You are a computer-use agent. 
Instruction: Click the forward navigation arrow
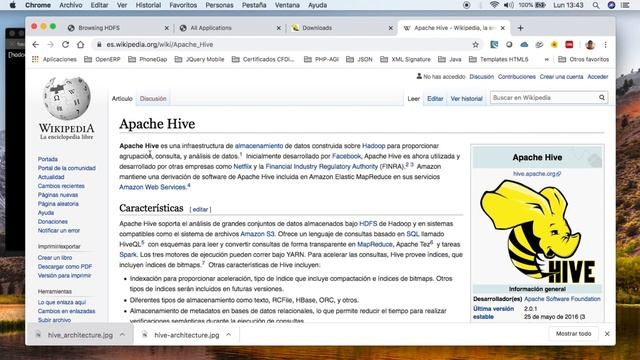coord(51,44)
